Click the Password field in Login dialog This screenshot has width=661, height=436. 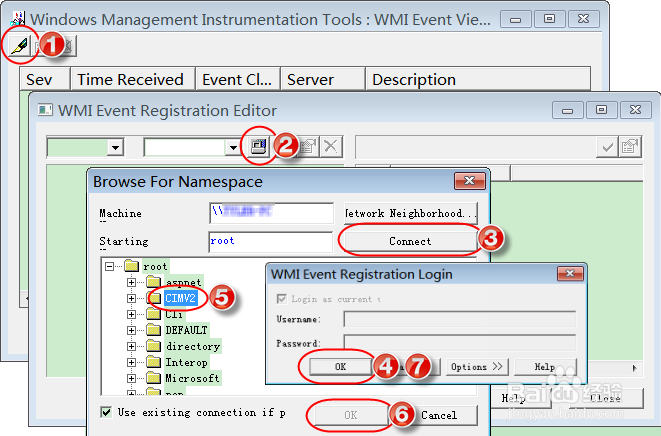point(459,342)
